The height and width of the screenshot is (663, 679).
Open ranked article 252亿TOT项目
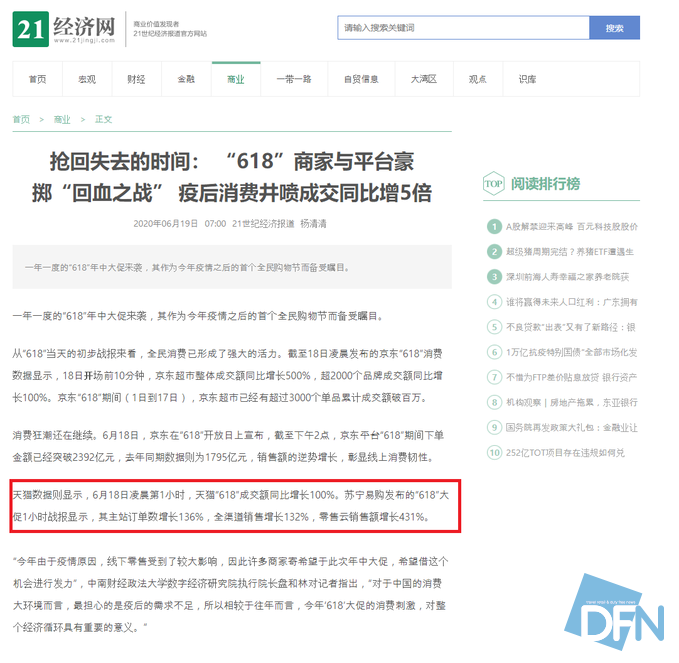coord(565,453)
